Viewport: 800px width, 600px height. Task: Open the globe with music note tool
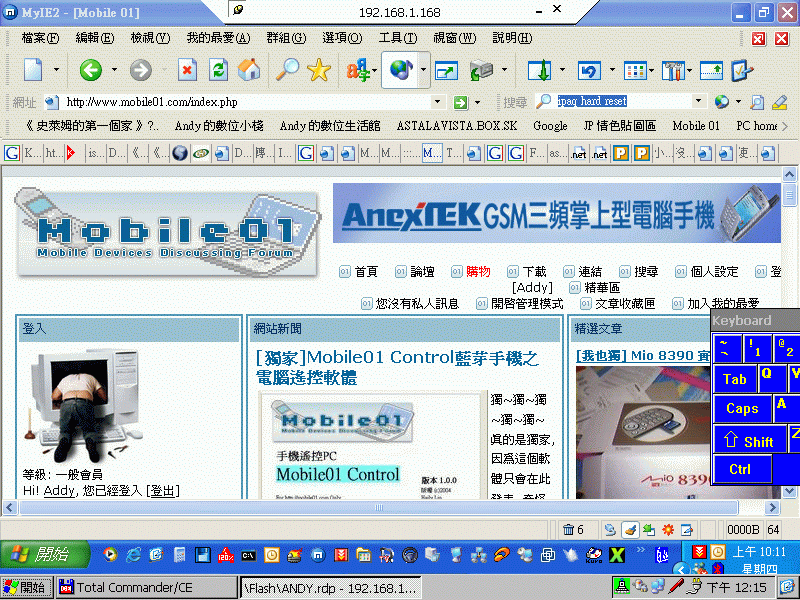[401, 70]
